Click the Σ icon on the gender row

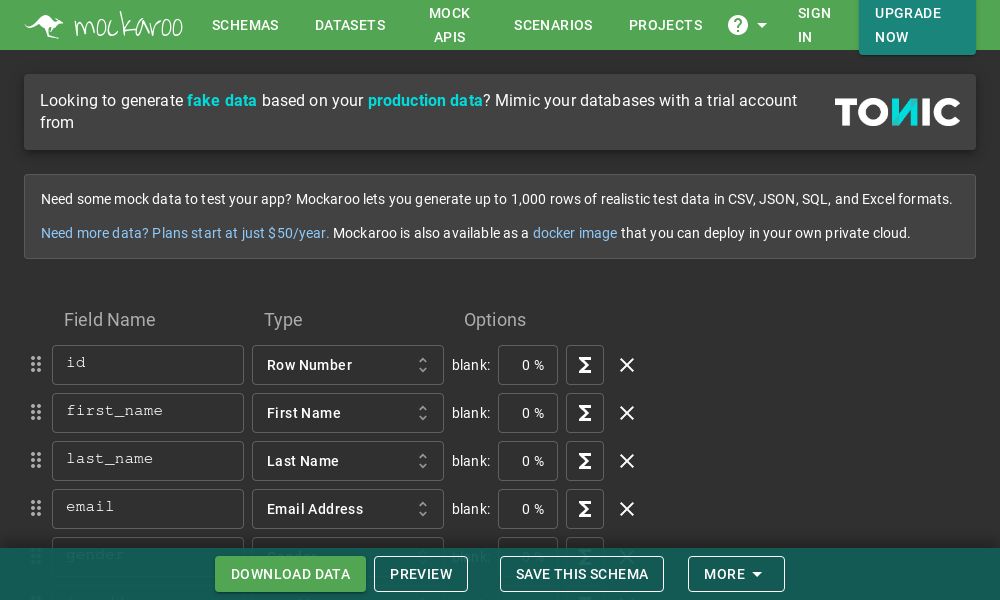pos(585,557)
